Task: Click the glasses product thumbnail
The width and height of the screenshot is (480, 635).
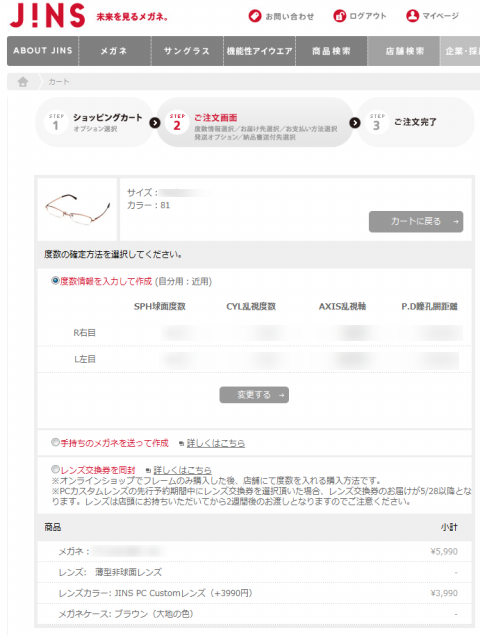Action: click(x=77, y=209)
